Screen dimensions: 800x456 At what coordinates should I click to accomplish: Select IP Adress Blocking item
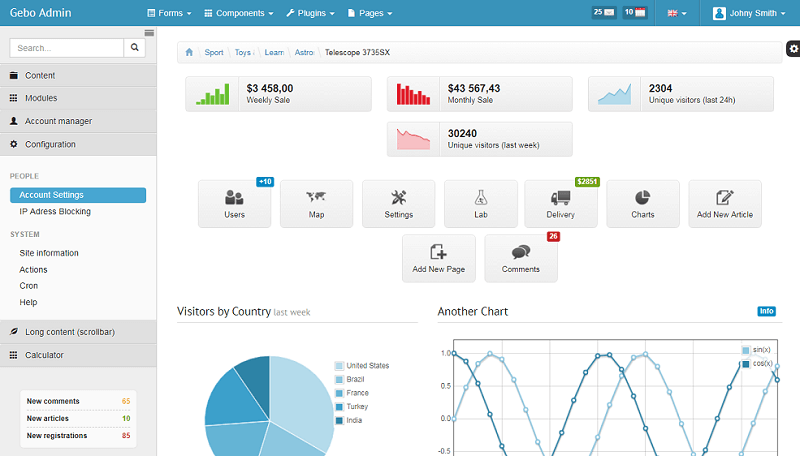(55, 211)
